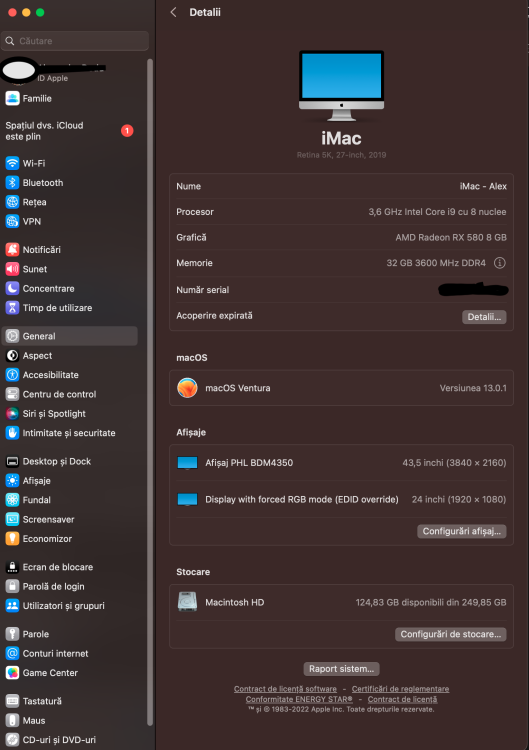Go back using the Detalii chevron
This screenshot has height=750, width=529.
[174, 12]
